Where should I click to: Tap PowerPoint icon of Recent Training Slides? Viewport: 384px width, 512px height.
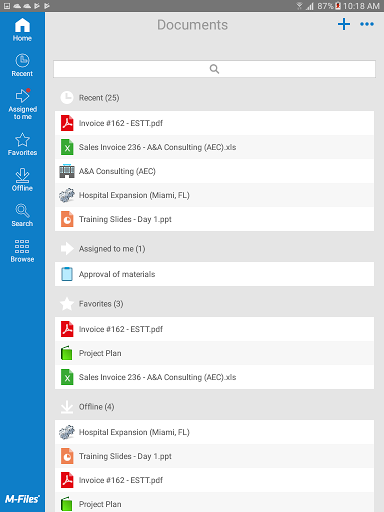click(67, 219)
